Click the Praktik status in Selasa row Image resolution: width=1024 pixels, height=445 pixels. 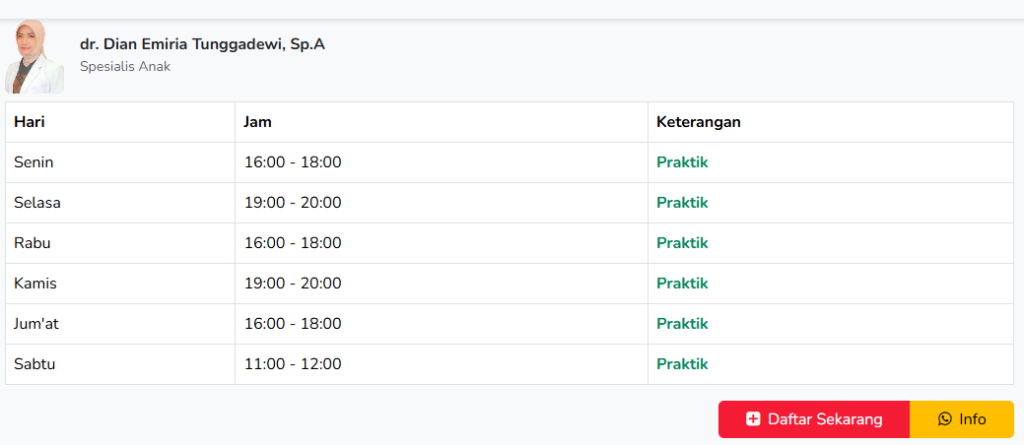tap(682, 202)
